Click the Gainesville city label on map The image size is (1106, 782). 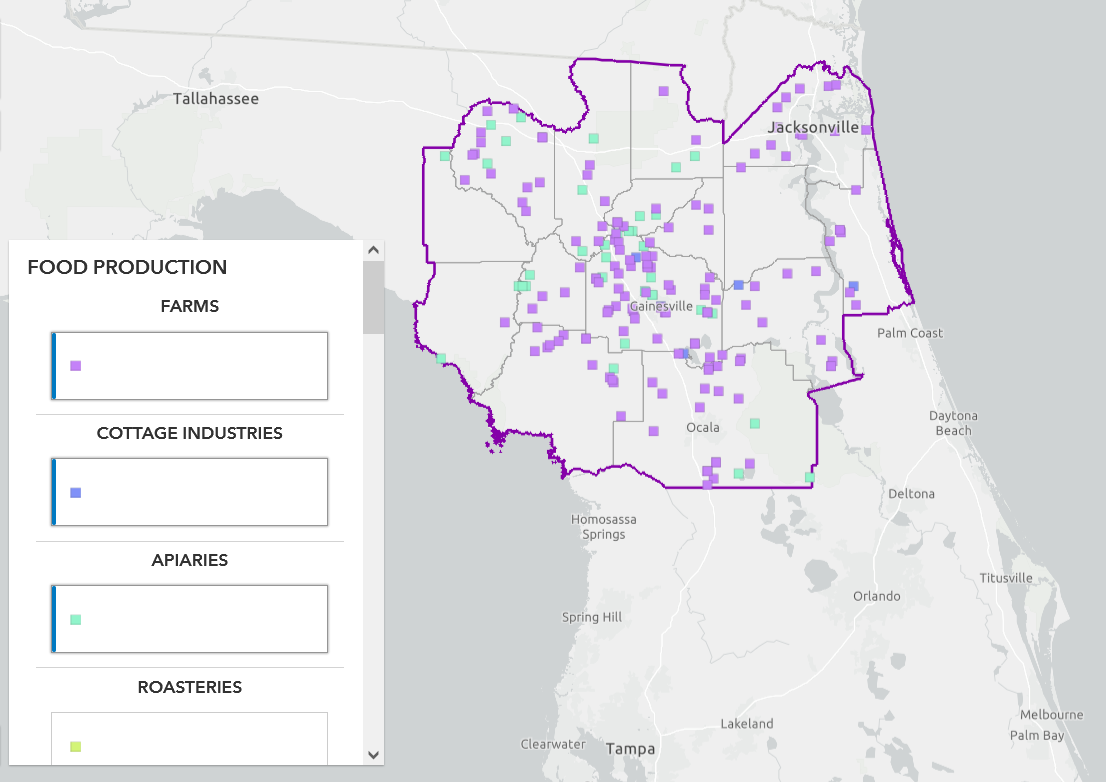[x=661, y=306]
